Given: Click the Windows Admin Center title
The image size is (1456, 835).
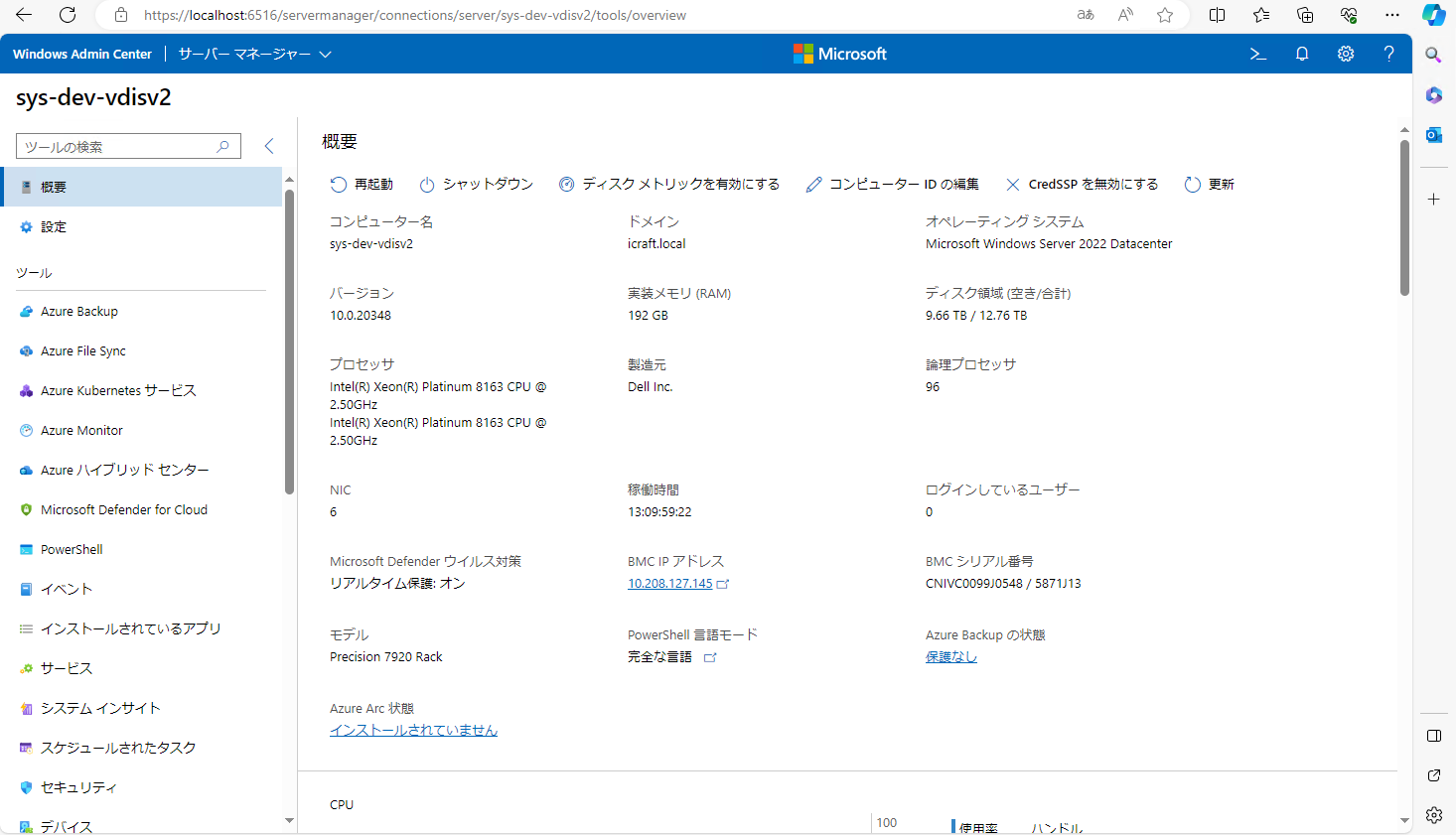Looking at the screenshot, I should point(82,54).
